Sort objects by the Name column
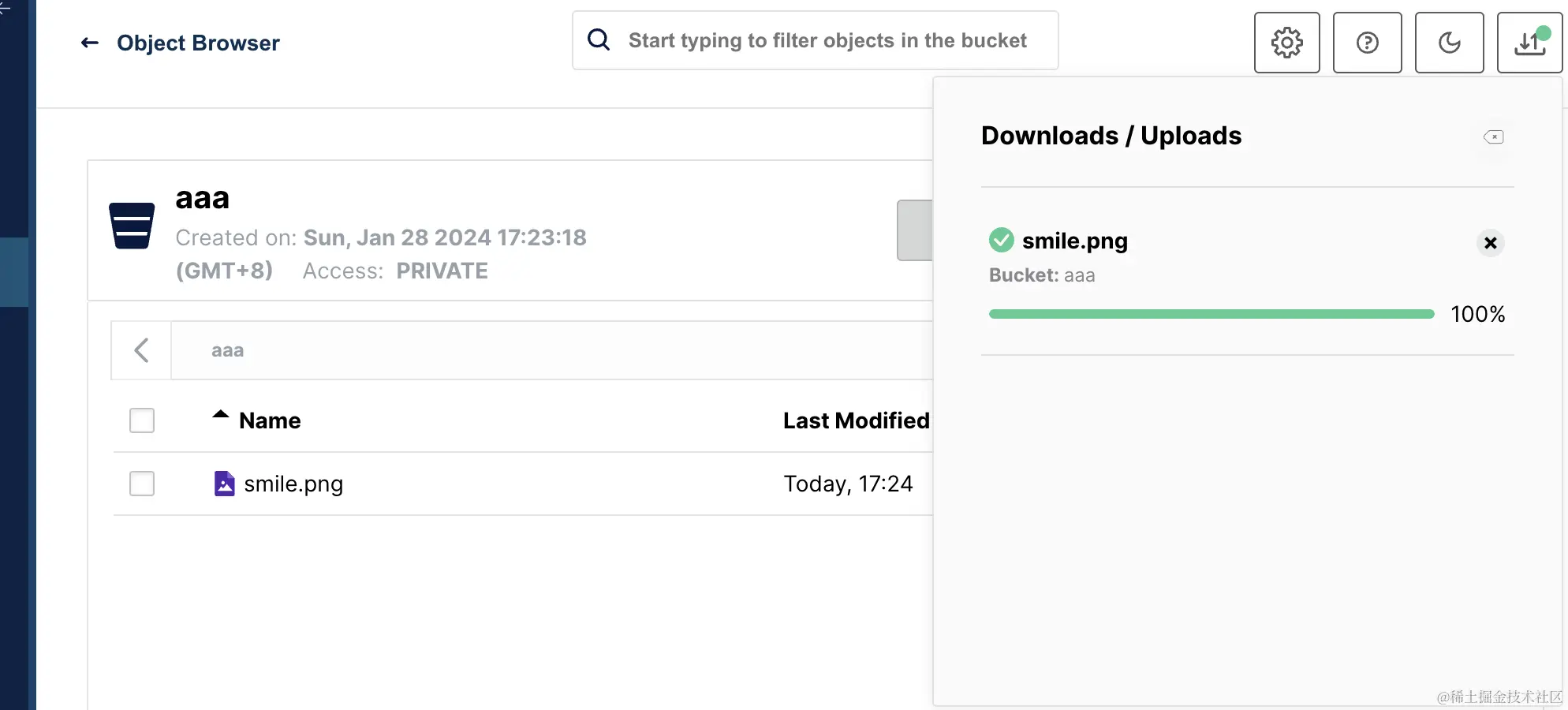This screenshot has height=710, width=1568. 270,420
